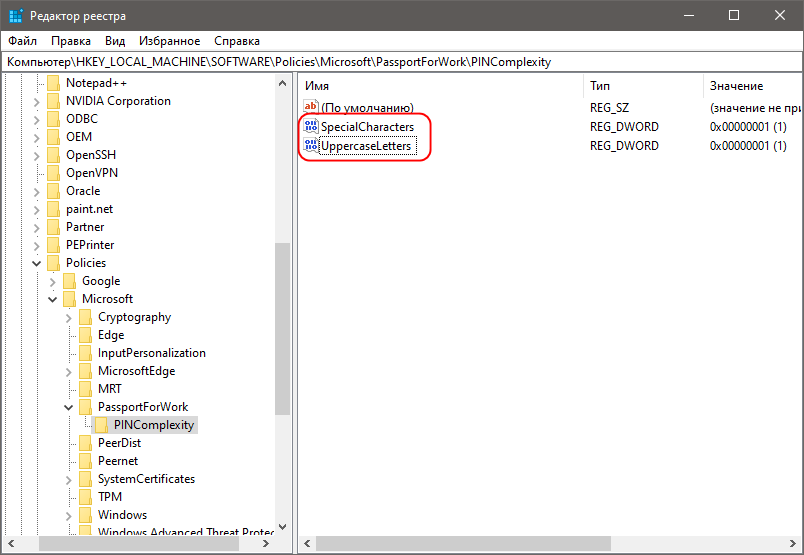Viewport: 804px width, 555px height.
Task: Click the MicrosoftEdge folder icon
Action: [x=86, y=371]
